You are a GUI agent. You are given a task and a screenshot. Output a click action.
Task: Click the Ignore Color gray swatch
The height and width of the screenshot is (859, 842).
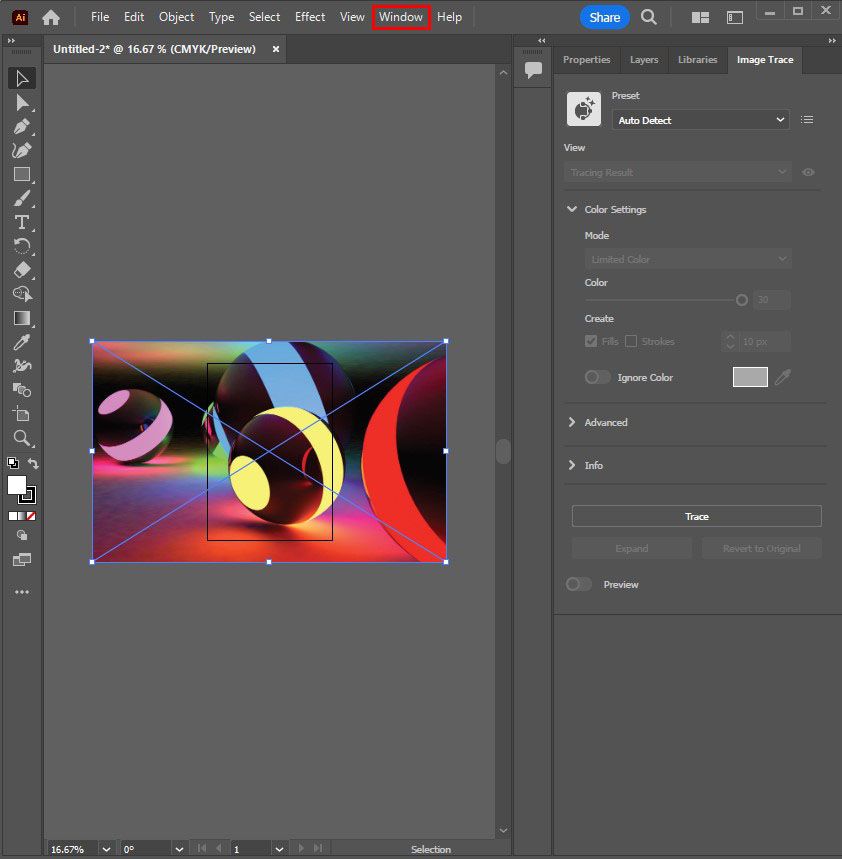coord(750,377)
